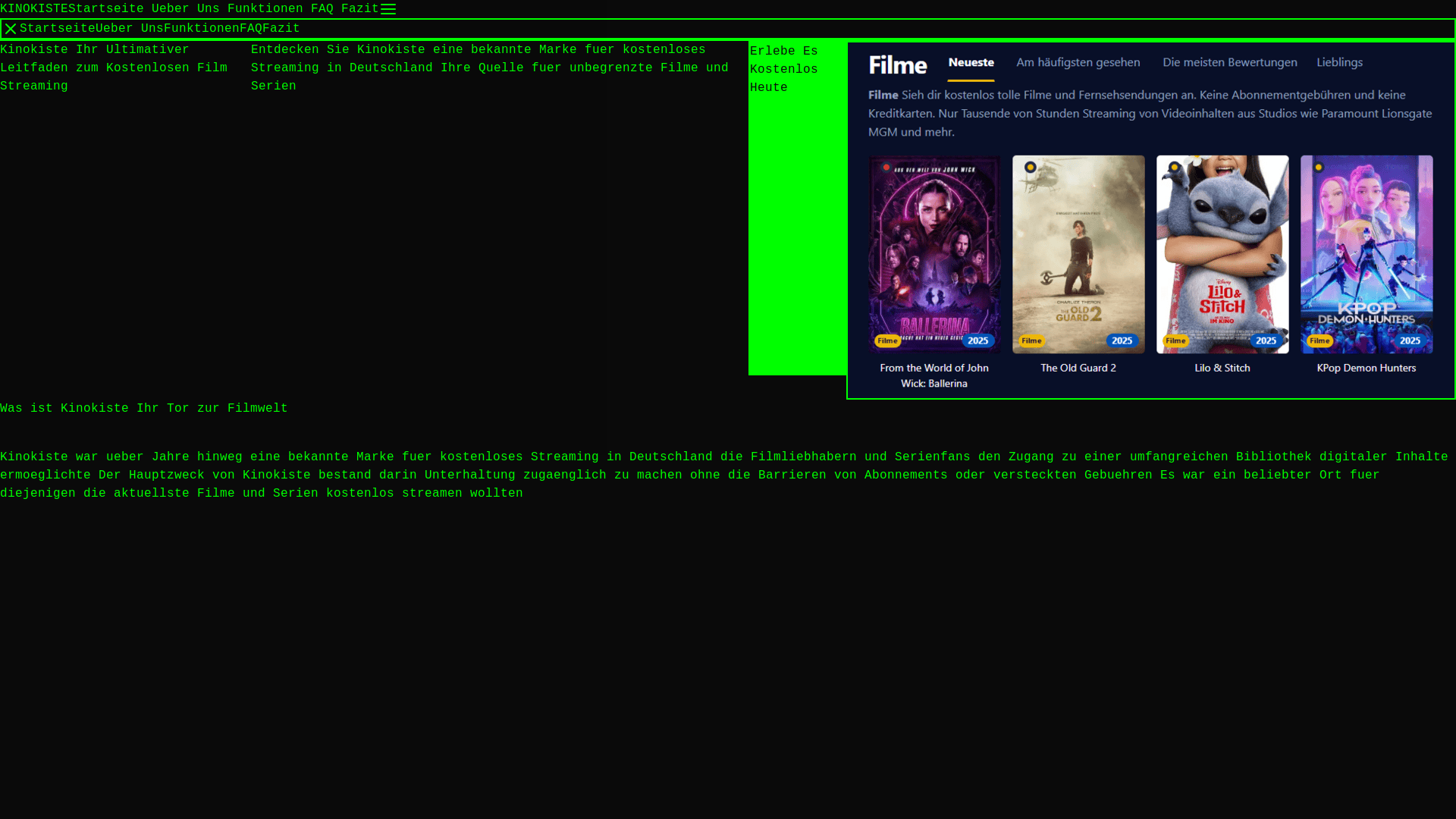Open The Old Guard 2 poster
This screenshot has width=1456, height=819.
1078,254
